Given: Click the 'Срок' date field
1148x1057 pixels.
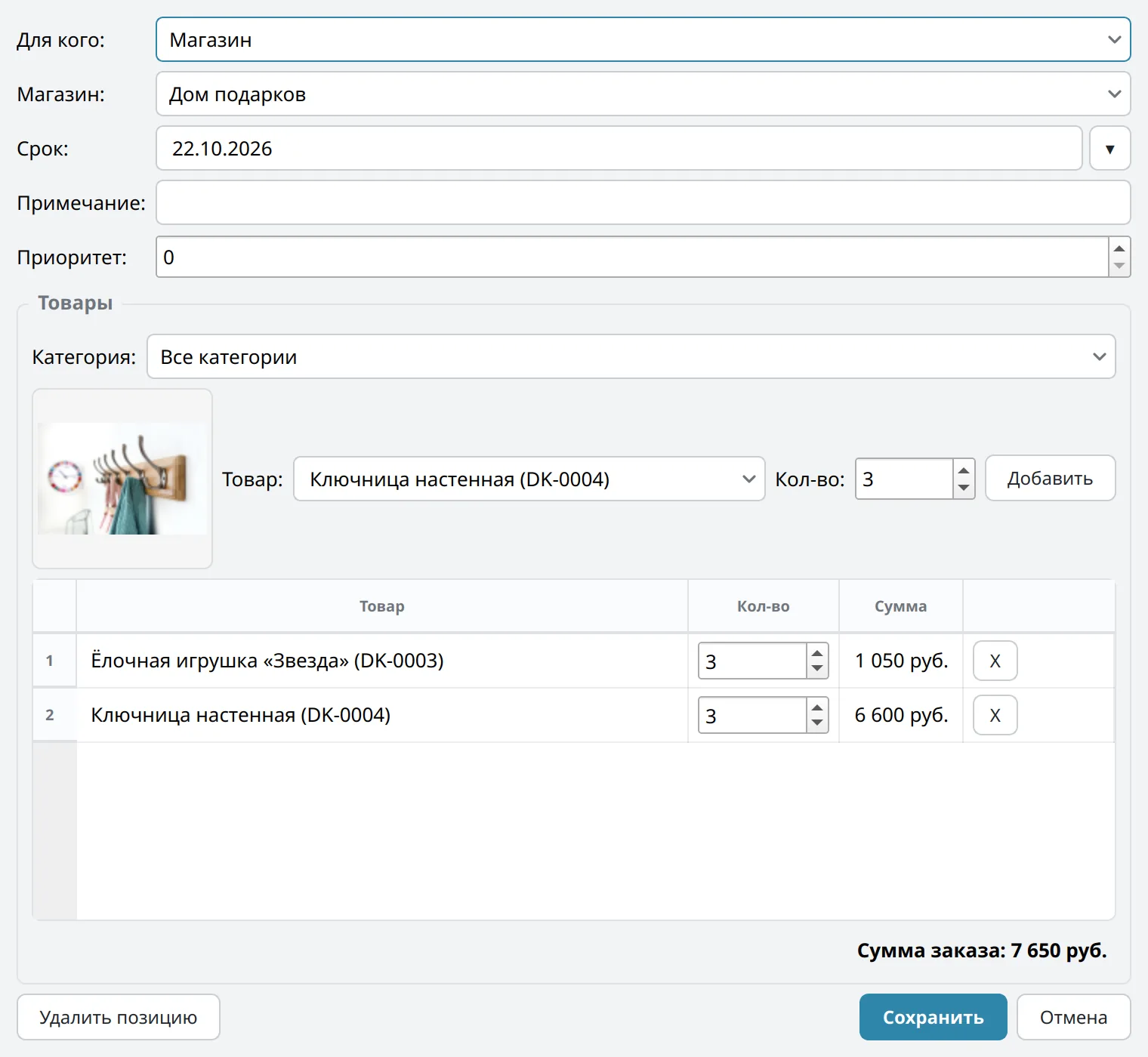Looking at the screenshot, I should pyautogui.click(x=619, y=148).
